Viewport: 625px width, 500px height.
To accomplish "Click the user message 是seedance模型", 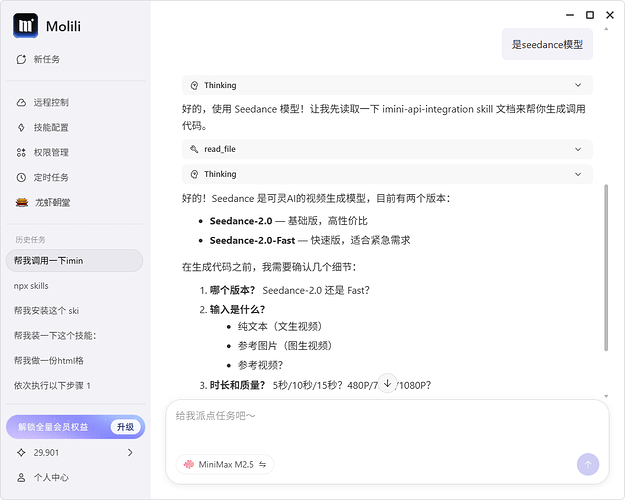I will [x=547, y=44].
